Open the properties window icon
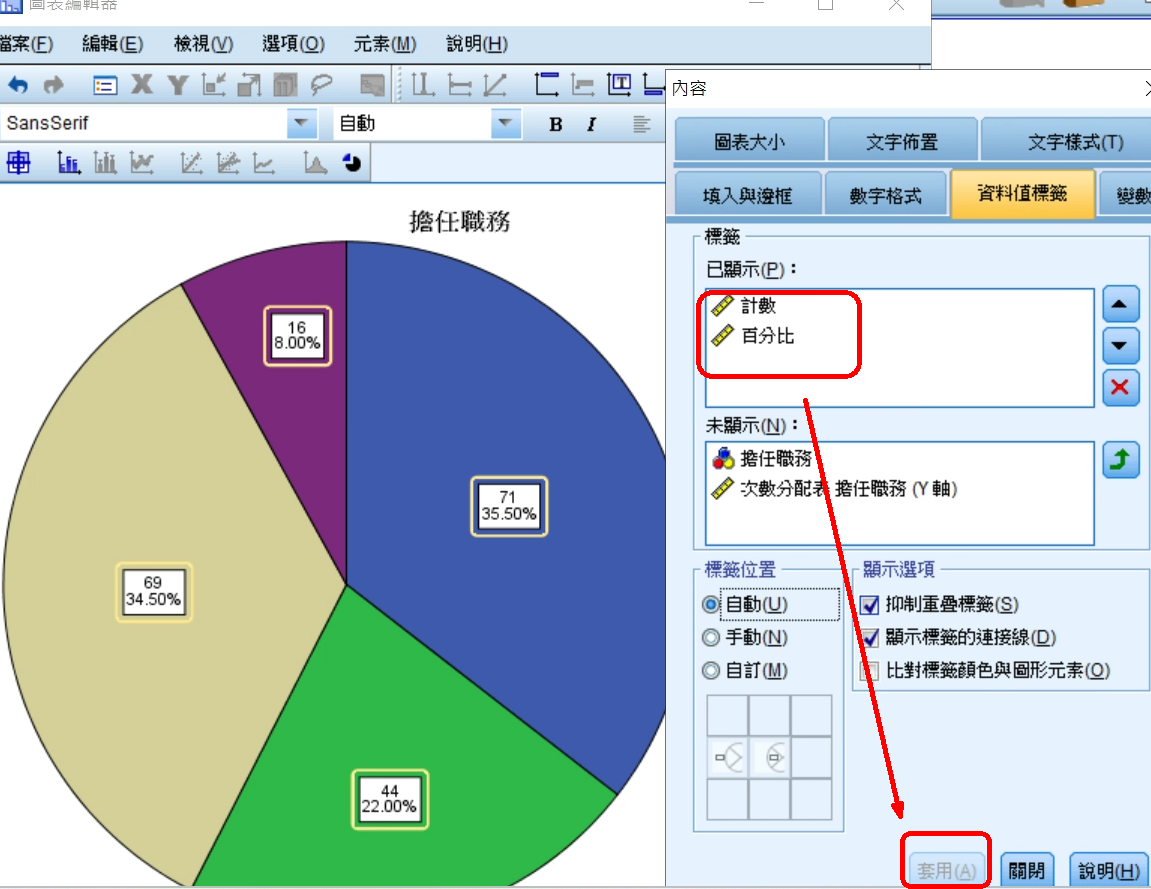This screenshot has height=889, width=1151. click(105, 85)
